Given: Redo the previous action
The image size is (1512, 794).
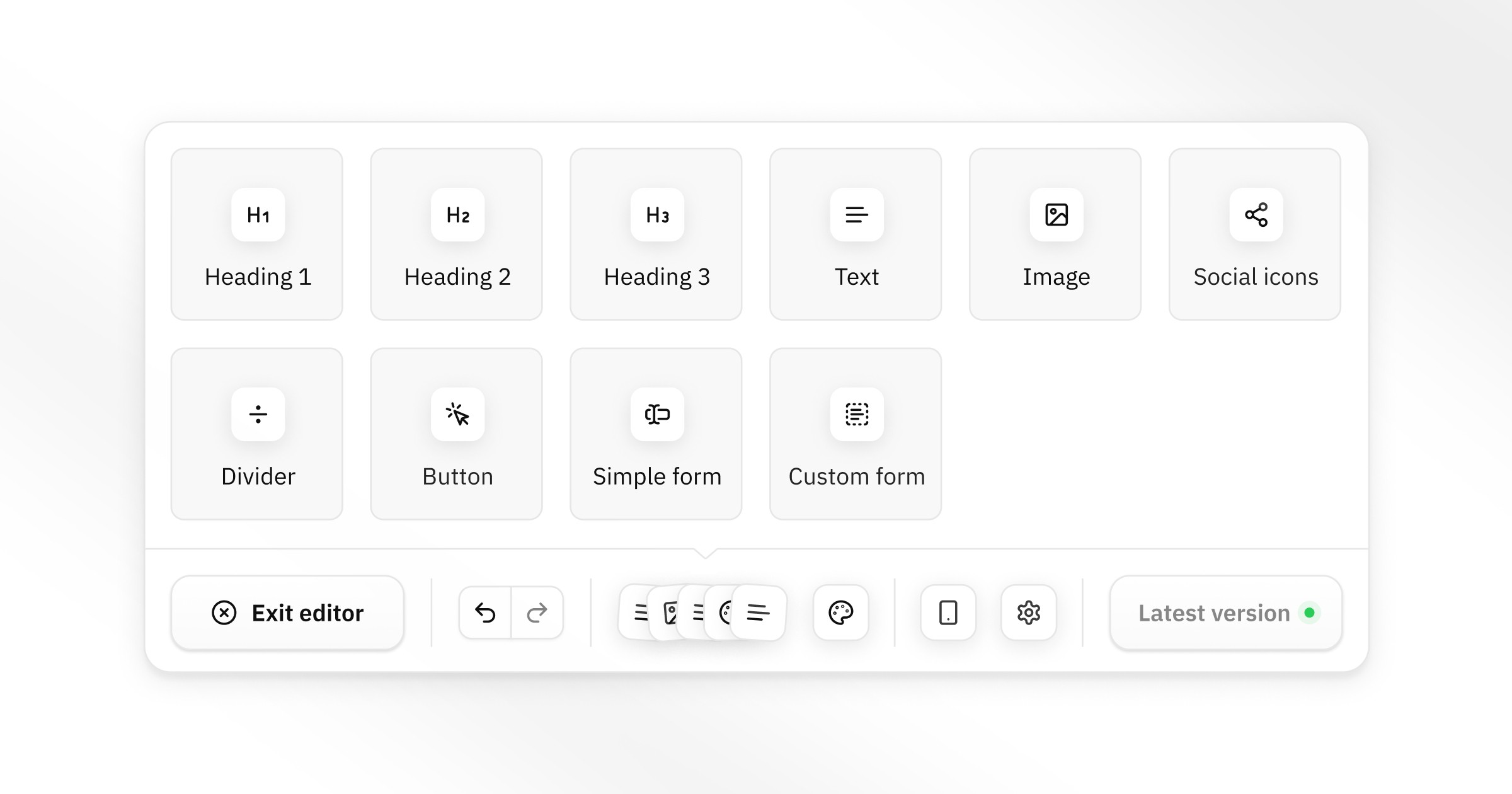Looking at the screenshot, I should [x=537, y=613].
